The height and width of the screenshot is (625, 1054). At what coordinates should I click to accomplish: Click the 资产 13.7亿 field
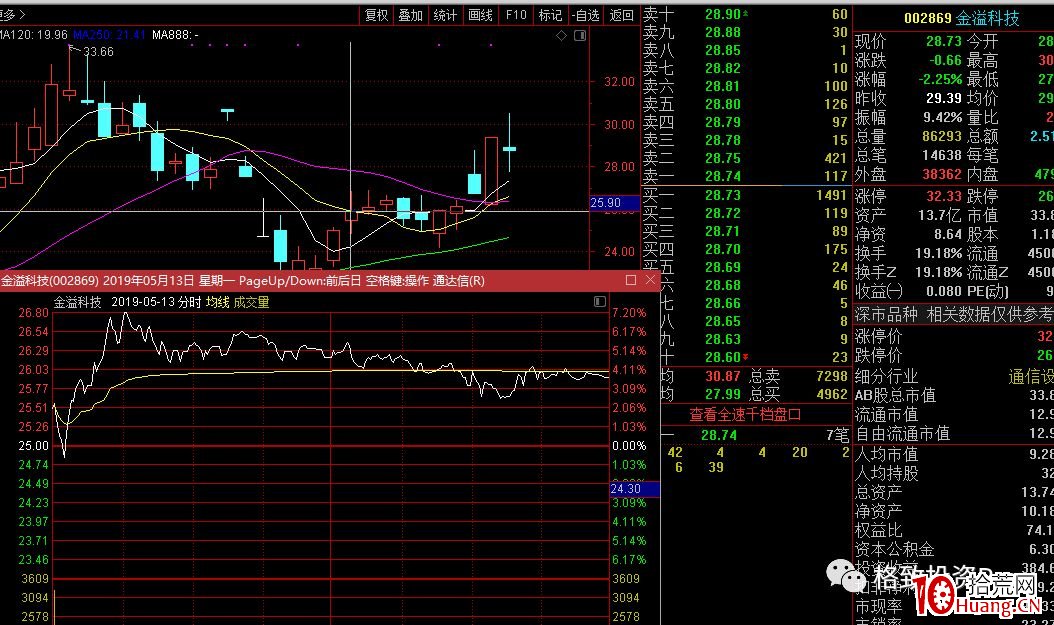[x=908, y=215]
